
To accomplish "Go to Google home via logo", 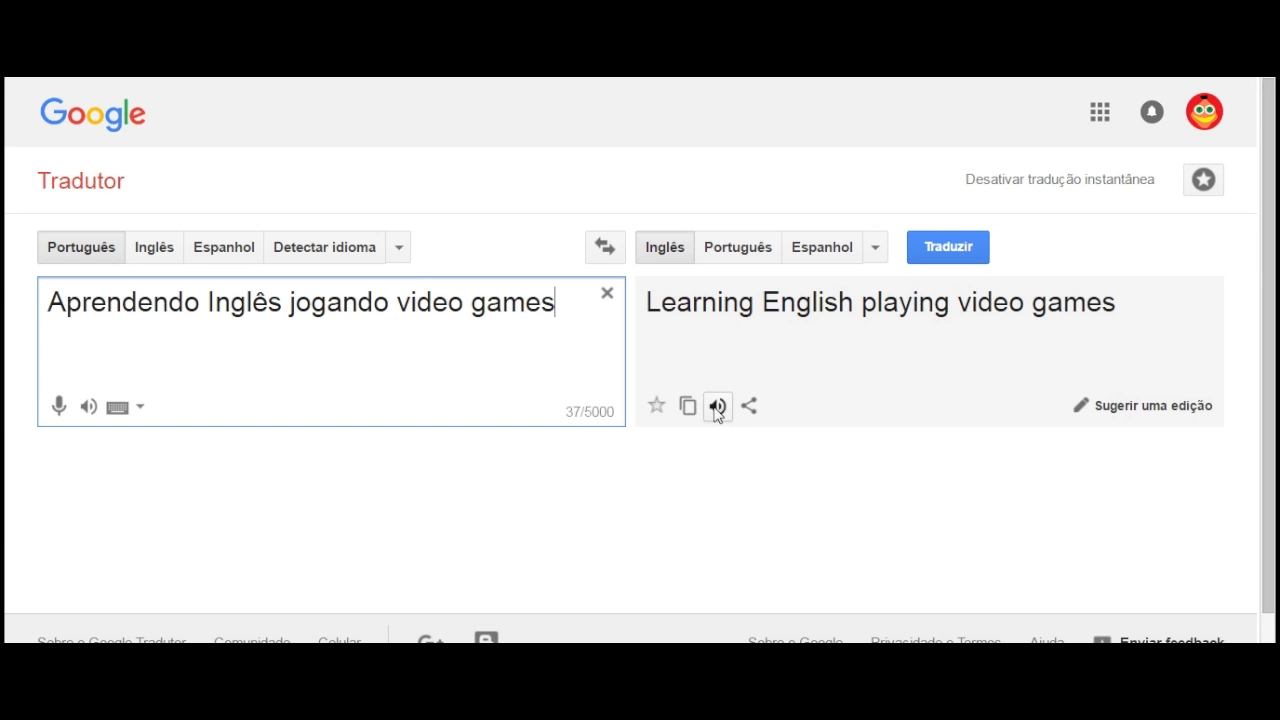I will click(x=93, y=114).
